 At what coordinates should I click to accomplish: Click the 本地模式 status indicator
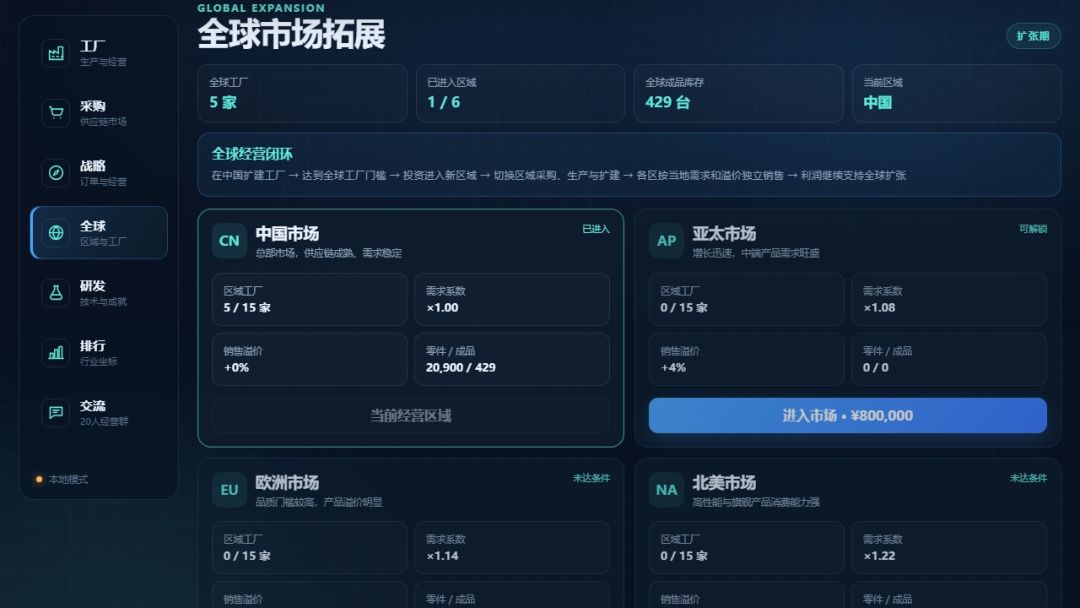tap(62, 479)
